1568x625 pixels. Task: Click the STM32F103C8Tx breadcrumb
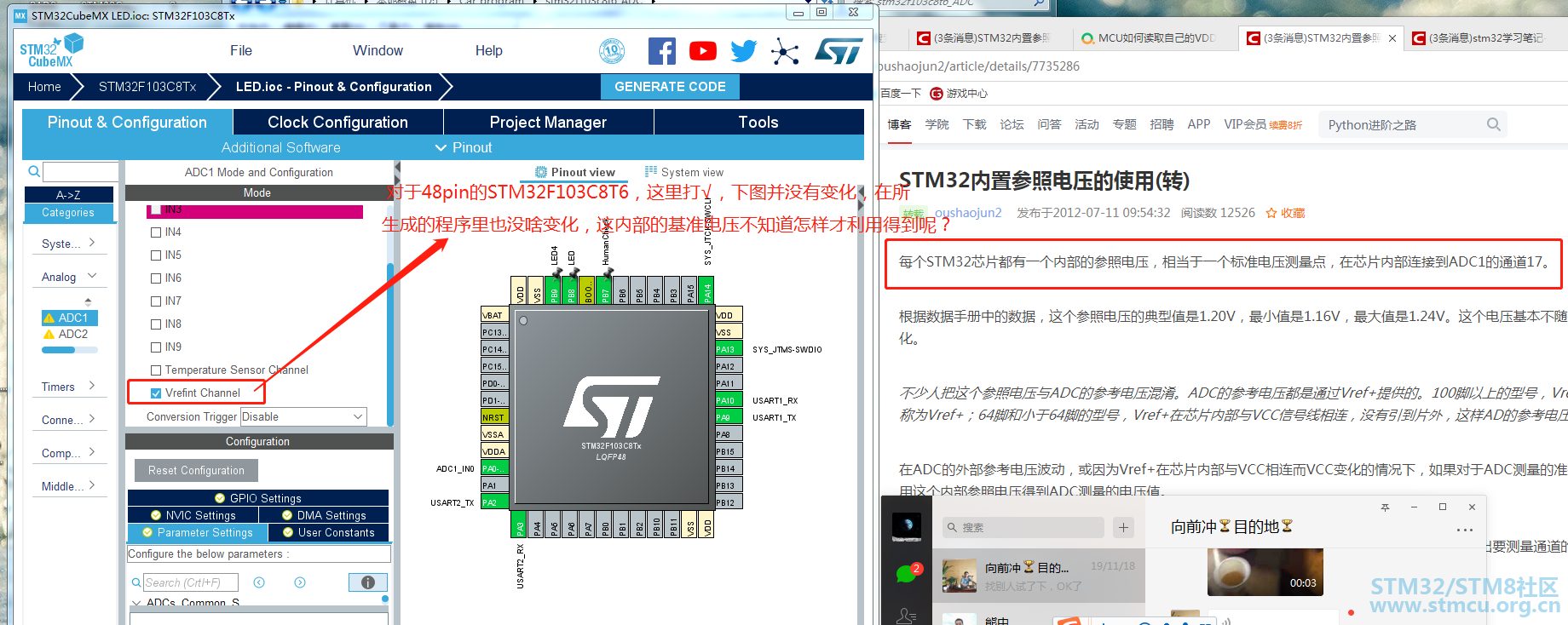pyautogui.click(x=147, y=87)
